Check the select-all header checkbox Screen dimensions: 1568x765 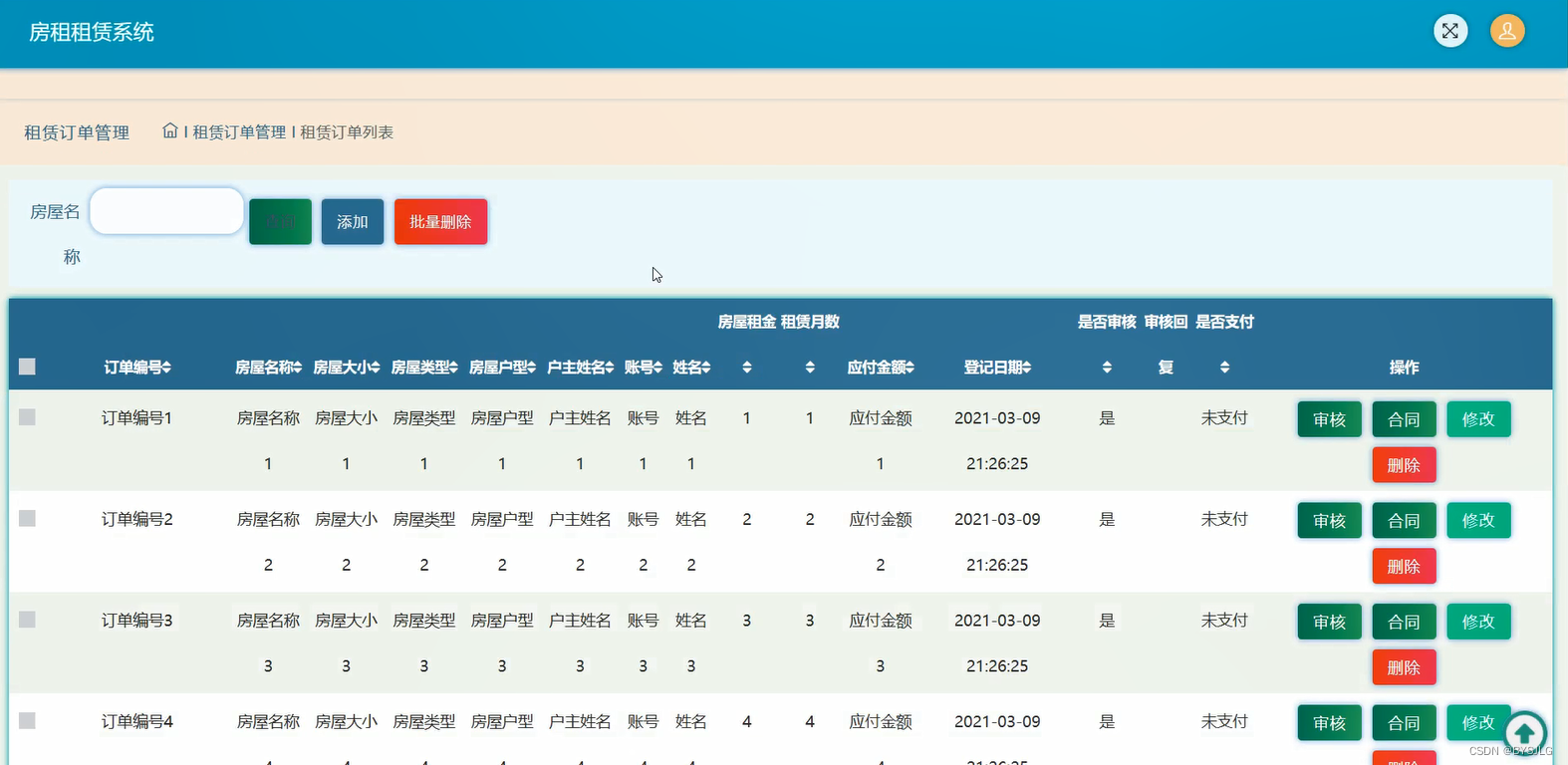click(x=27, y=367)
